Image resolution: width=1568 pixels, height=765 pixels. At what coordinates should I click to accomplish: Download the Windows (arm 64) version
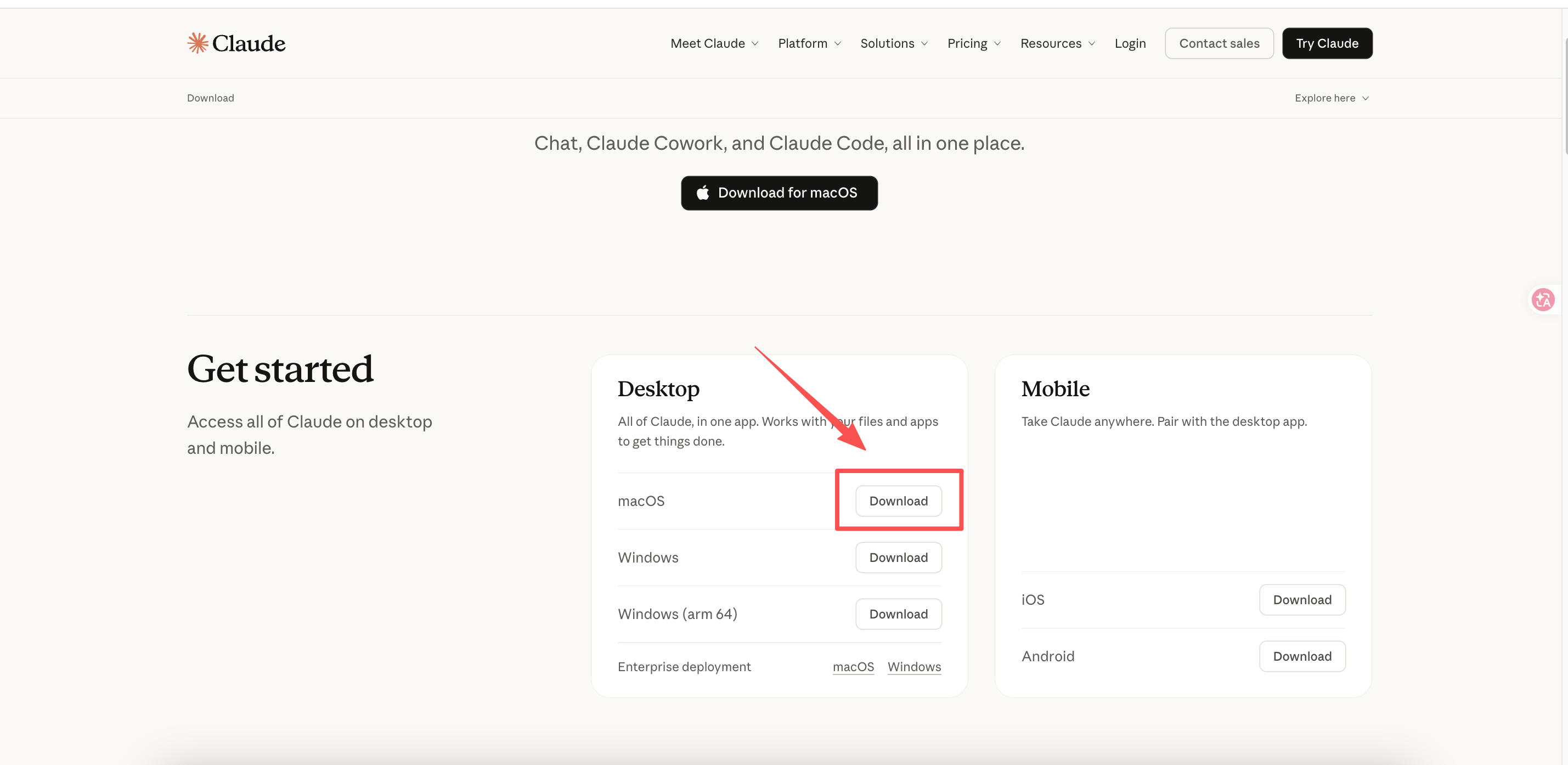pyautogui.click(x=899, y=615)
